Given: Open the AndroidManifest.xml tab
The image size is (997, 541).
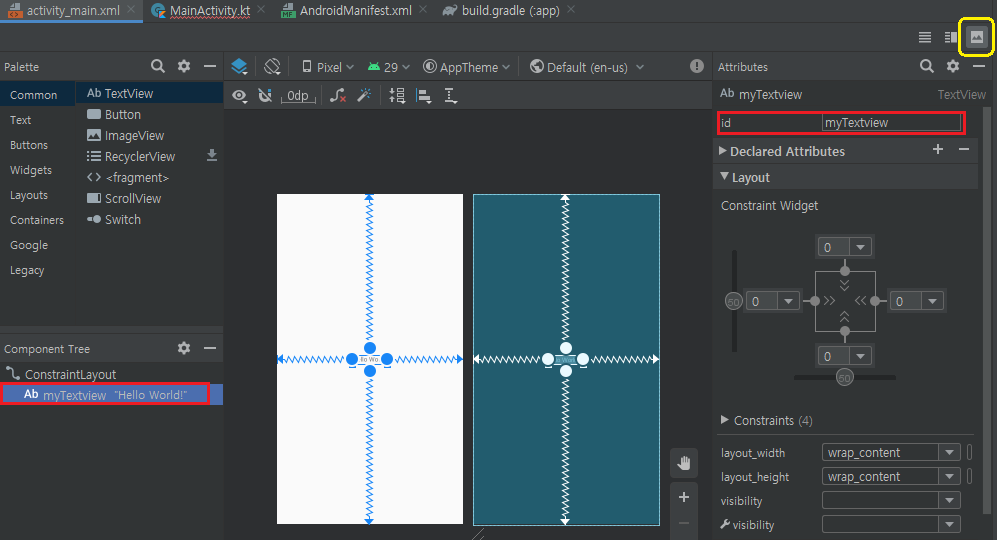Looking at the screenshot, I should point(356,10).
